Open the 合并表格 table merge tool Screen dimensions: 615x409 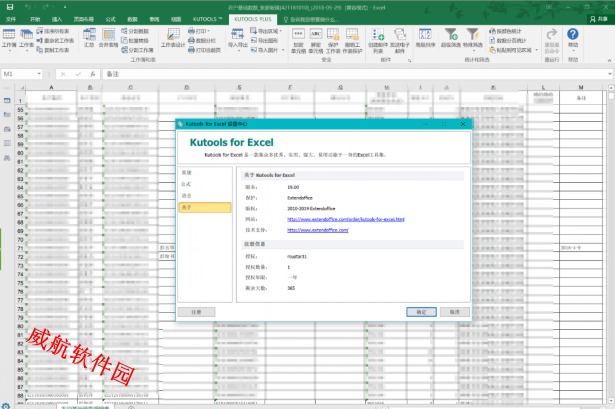[108, 38]
